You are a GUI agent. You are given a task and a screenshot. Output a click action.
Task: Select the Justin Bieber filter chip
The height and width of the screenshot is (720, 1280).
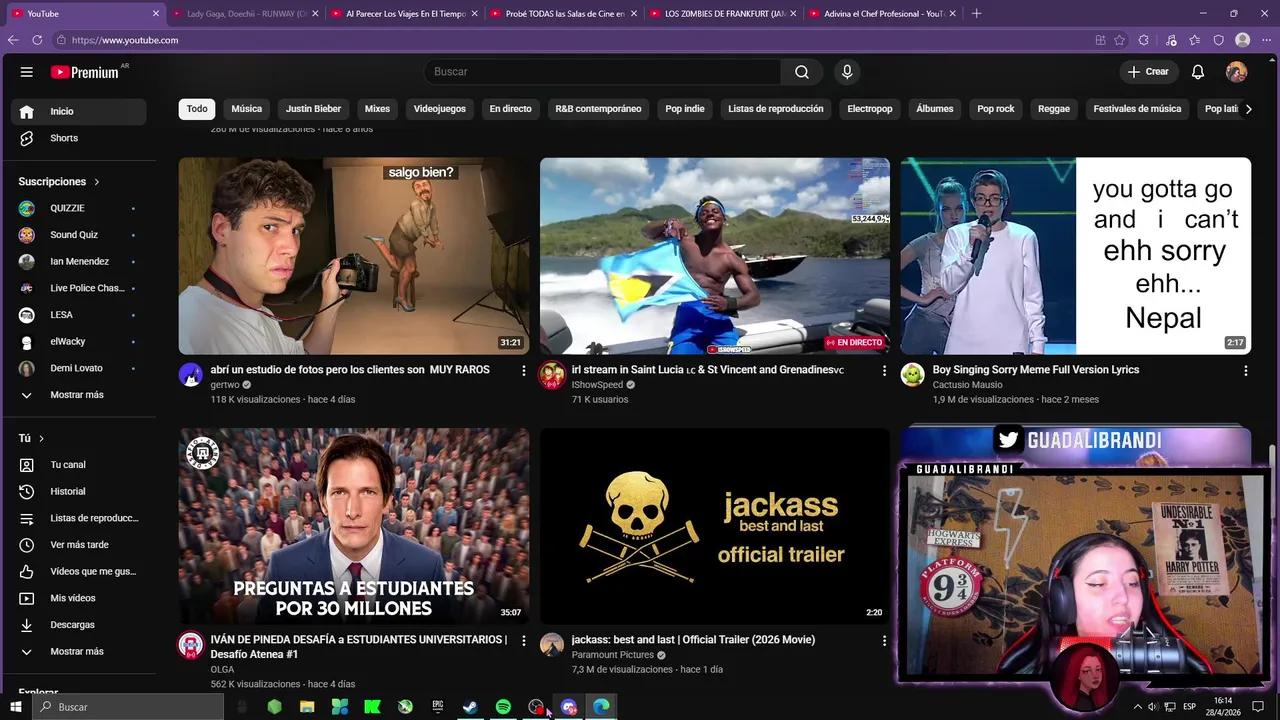pyautogui.click(x=313, y=109)
